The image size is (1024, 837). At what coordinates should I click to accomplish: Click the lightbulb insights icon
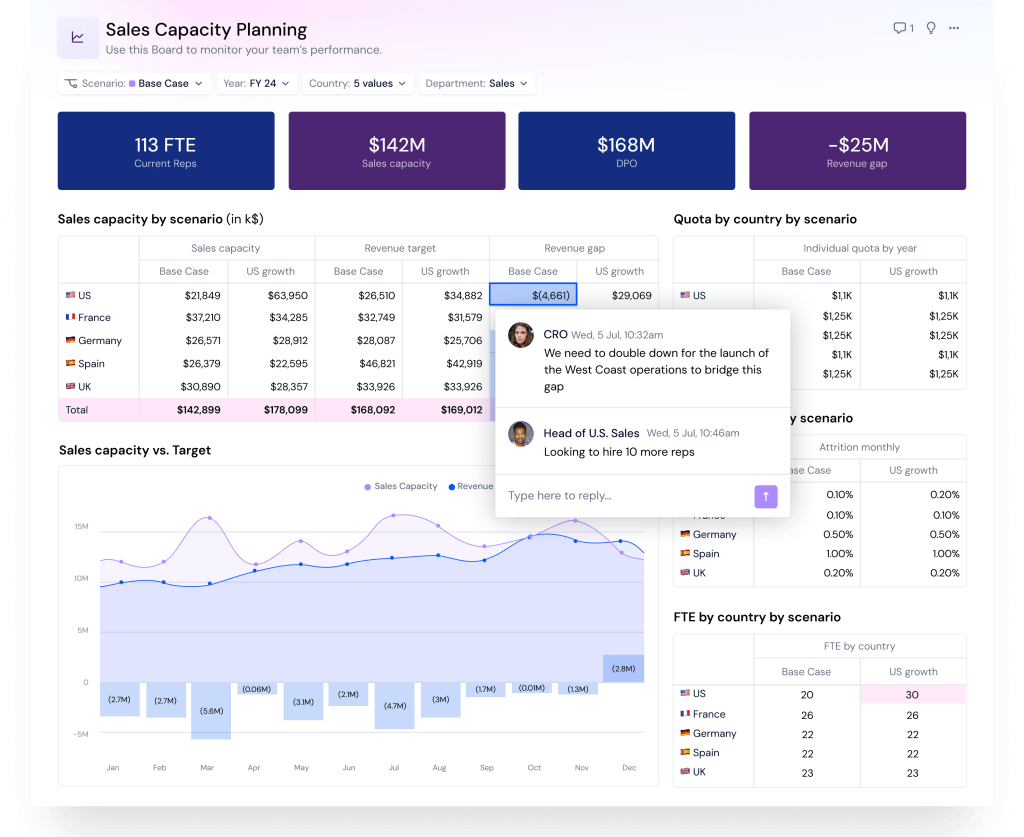pyautogui.click(x=931, y=28)
